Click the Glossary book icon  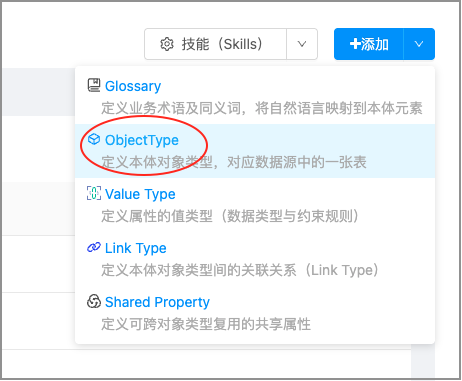tap(94, 85)
